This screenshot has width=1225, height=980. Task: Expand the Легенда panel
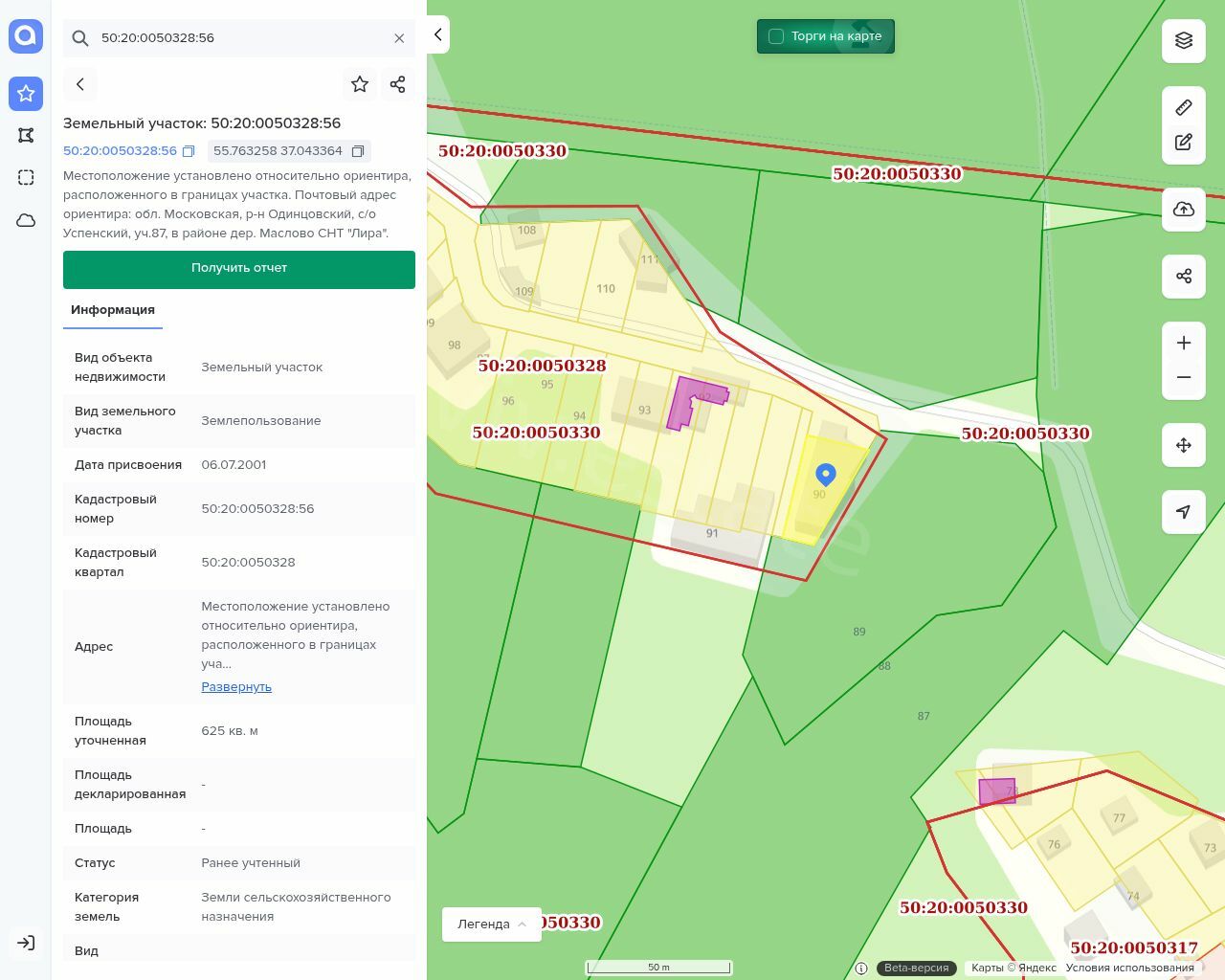[492, 924]
